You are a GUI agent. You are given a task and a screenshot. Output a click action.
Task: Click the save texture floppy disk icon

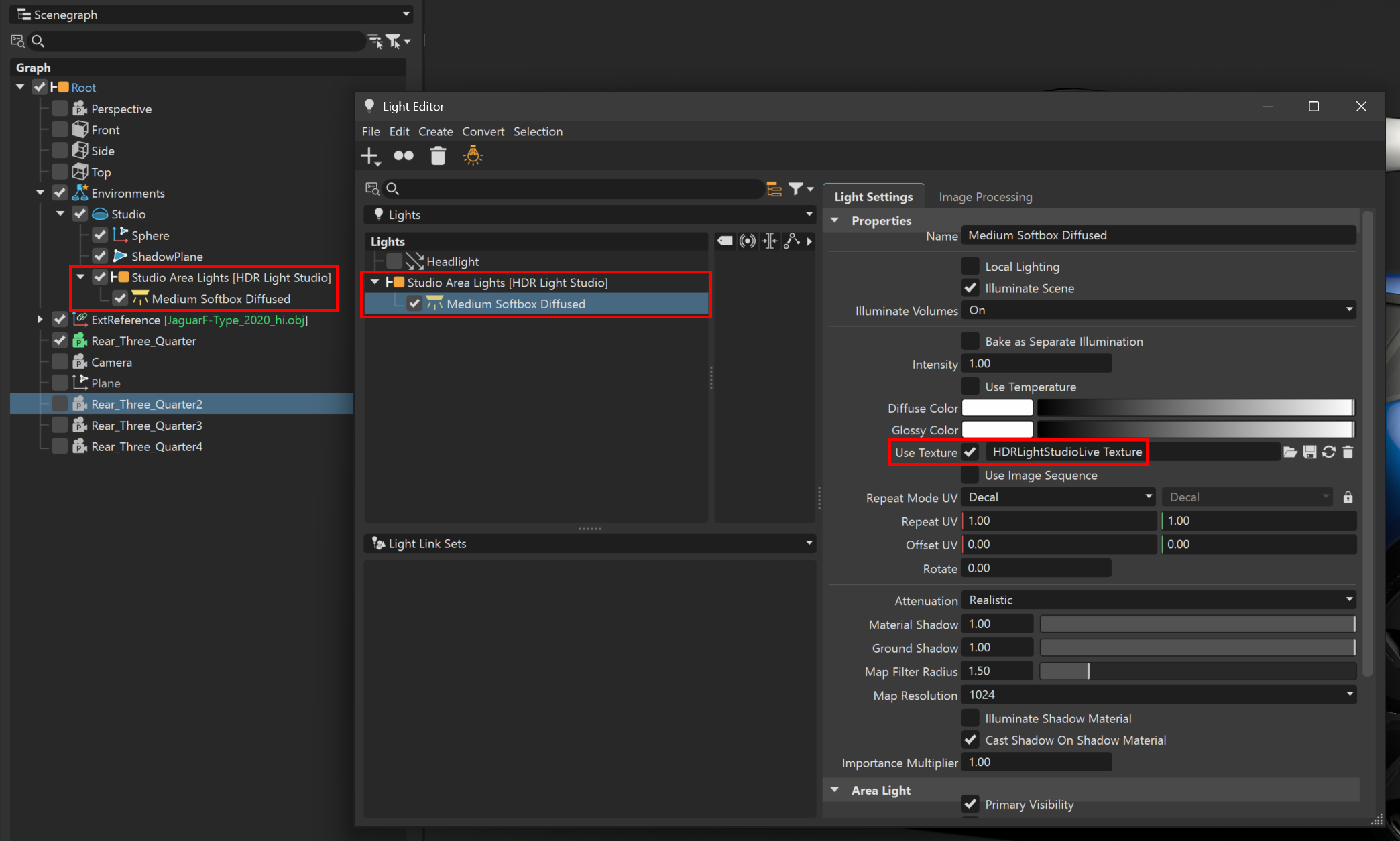point(1309,452)
